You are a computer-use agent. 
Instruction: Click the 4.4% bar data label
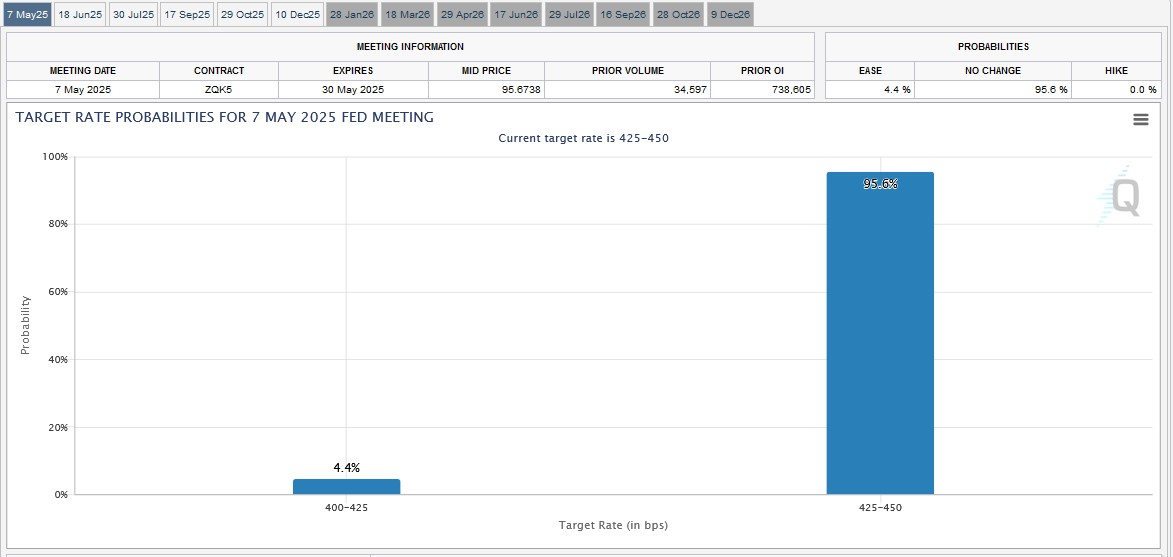coord(346,468)
